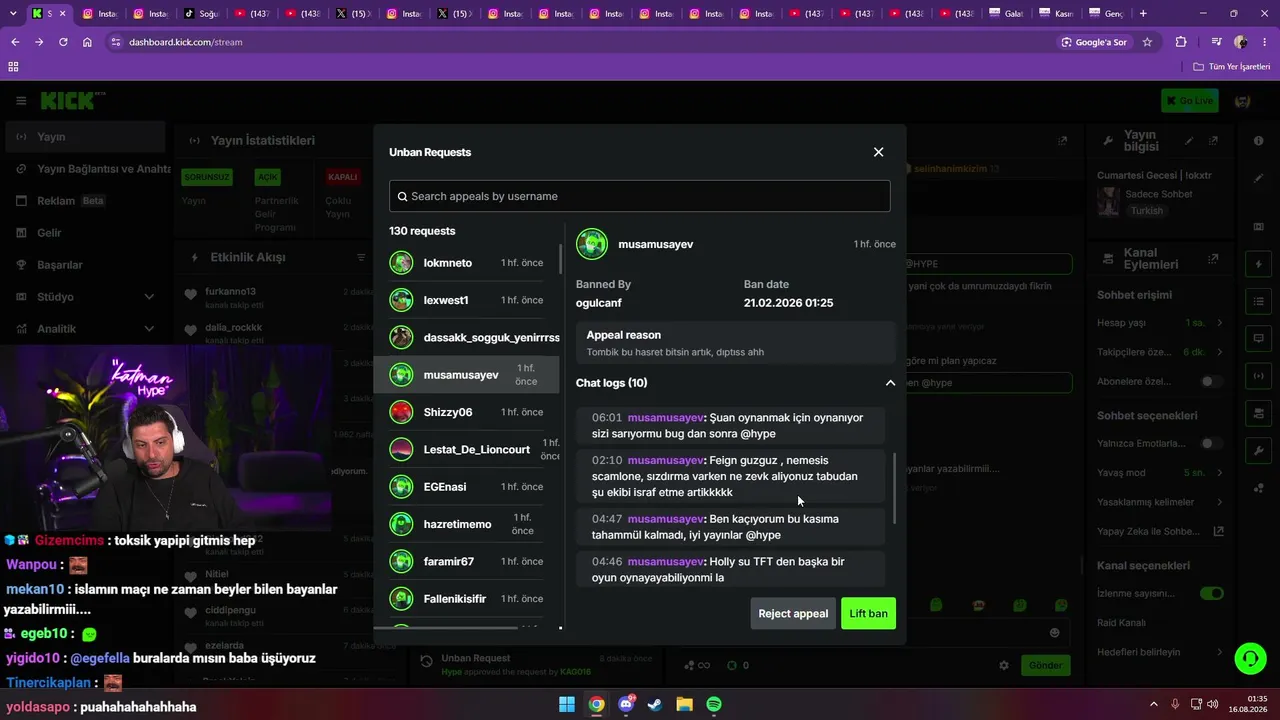Screen dimensions: 1280x720
Task: Edit stream info with pencil icon
Action: (1189, 141)
